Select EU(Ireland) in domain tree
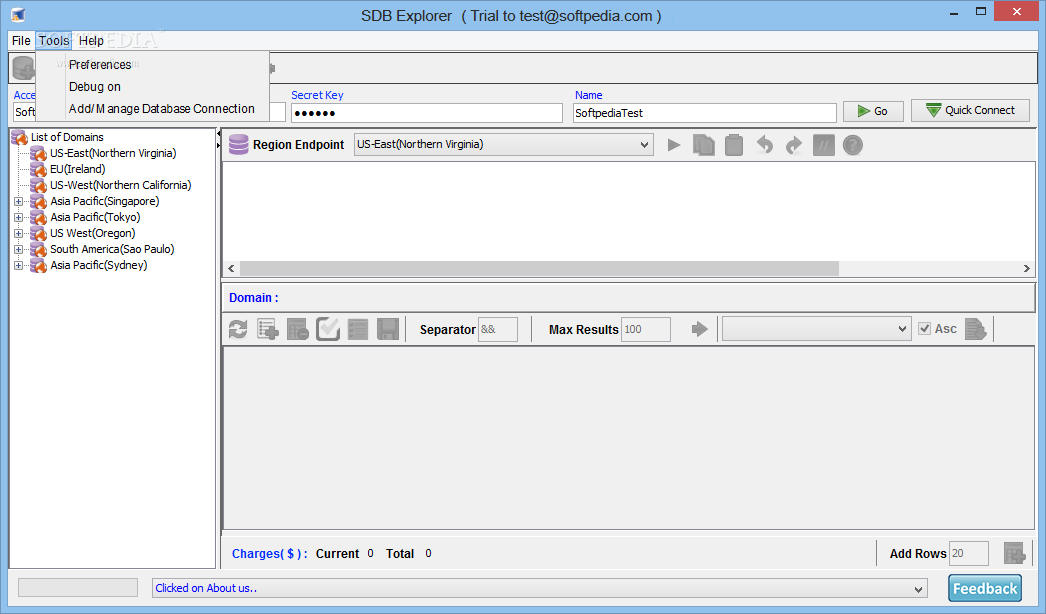 click(x=77, y=169)
